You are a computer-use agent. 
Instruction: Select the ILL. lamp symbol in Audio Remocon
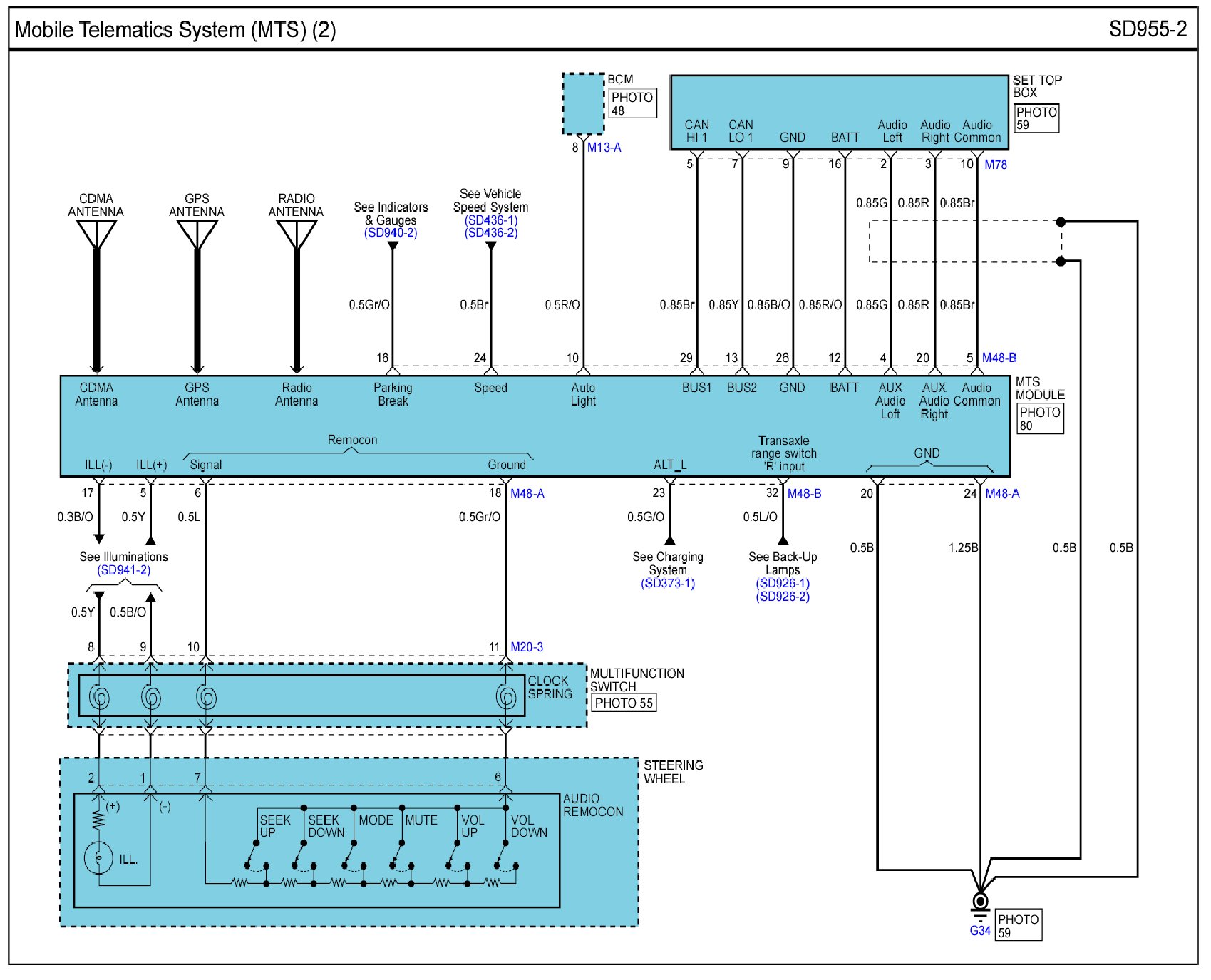pos(98,857)
